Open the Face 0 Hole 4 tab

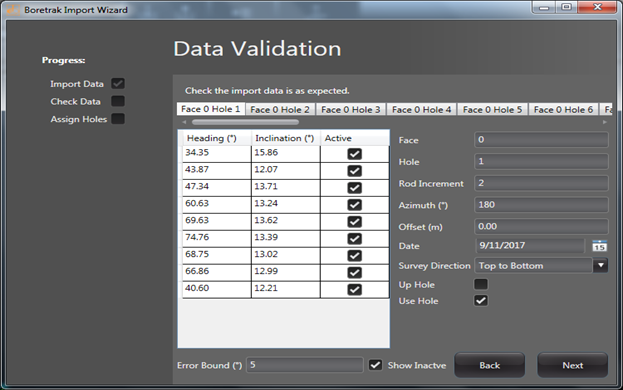[x=422, y=110]
